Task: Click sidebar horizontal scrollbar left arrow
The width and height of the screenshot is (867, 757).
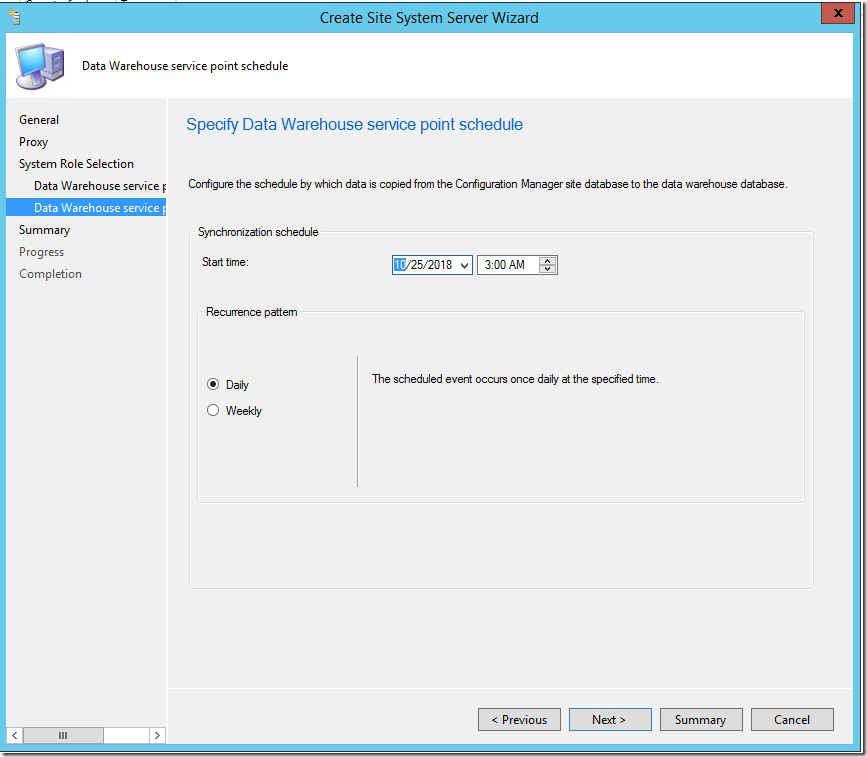Action: pyautogui.click(x=15, y=735)
